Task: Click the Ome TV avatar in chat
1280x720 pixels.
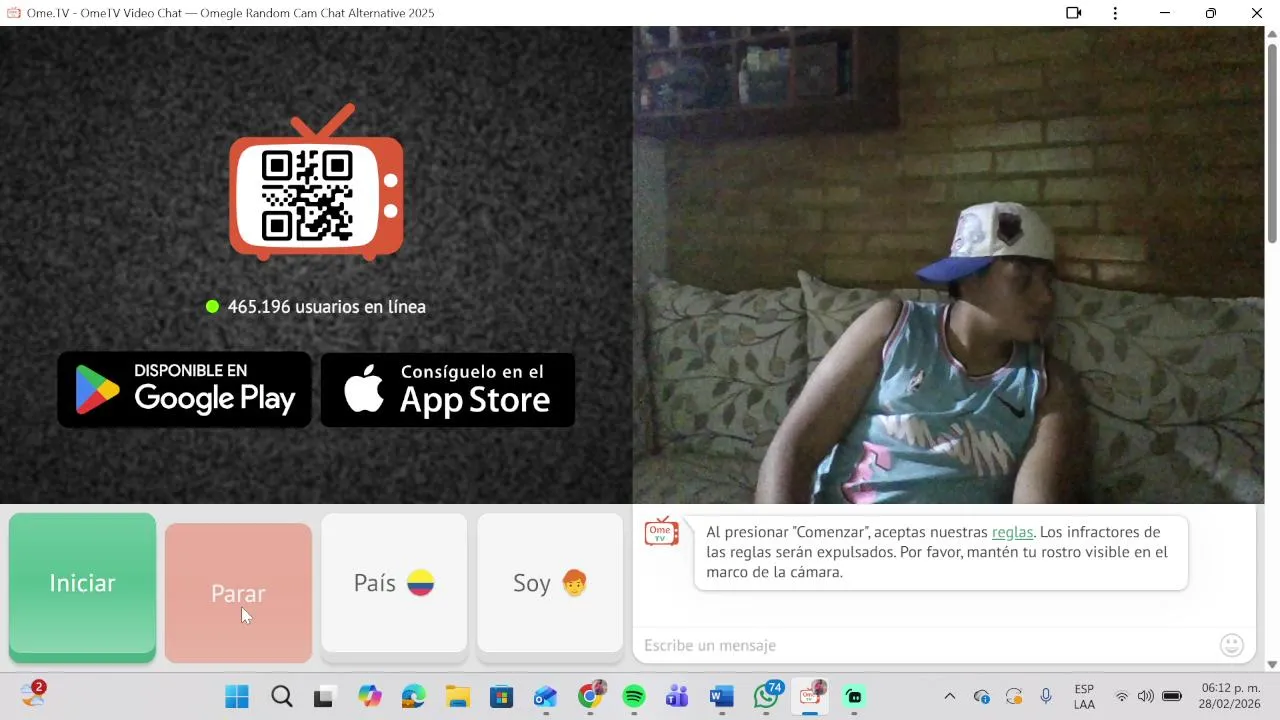Action: click(661, 532)
